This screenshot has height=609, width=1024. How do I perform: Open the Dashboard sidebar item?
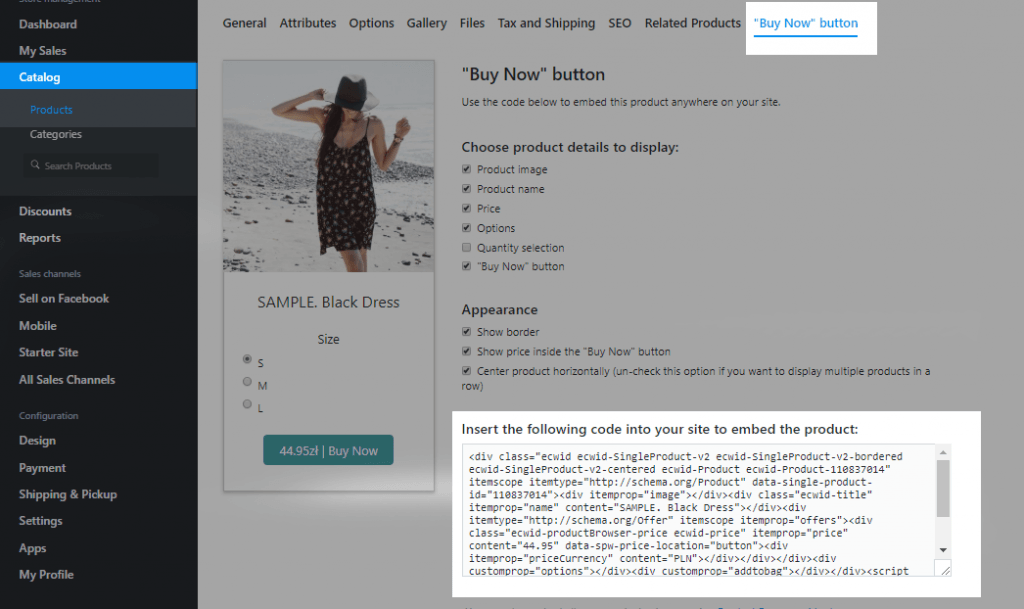48,24
